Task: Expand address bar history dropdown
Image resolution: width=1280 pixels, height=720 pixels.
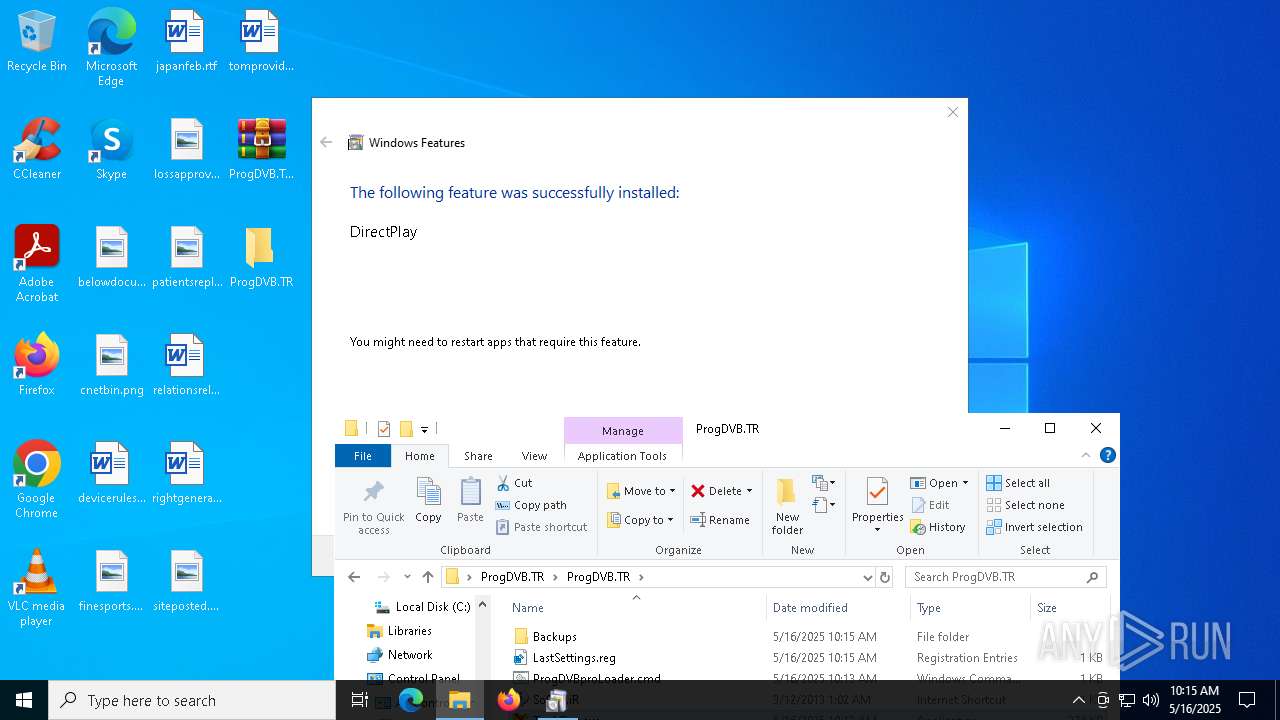Action: [x=867, y=577]
